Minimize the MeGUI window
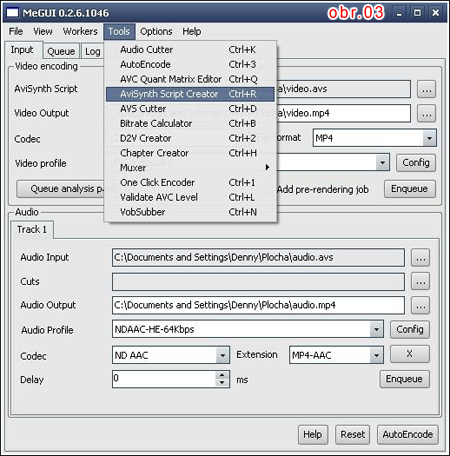The image size is (450, 456). (x=399, y=13)
